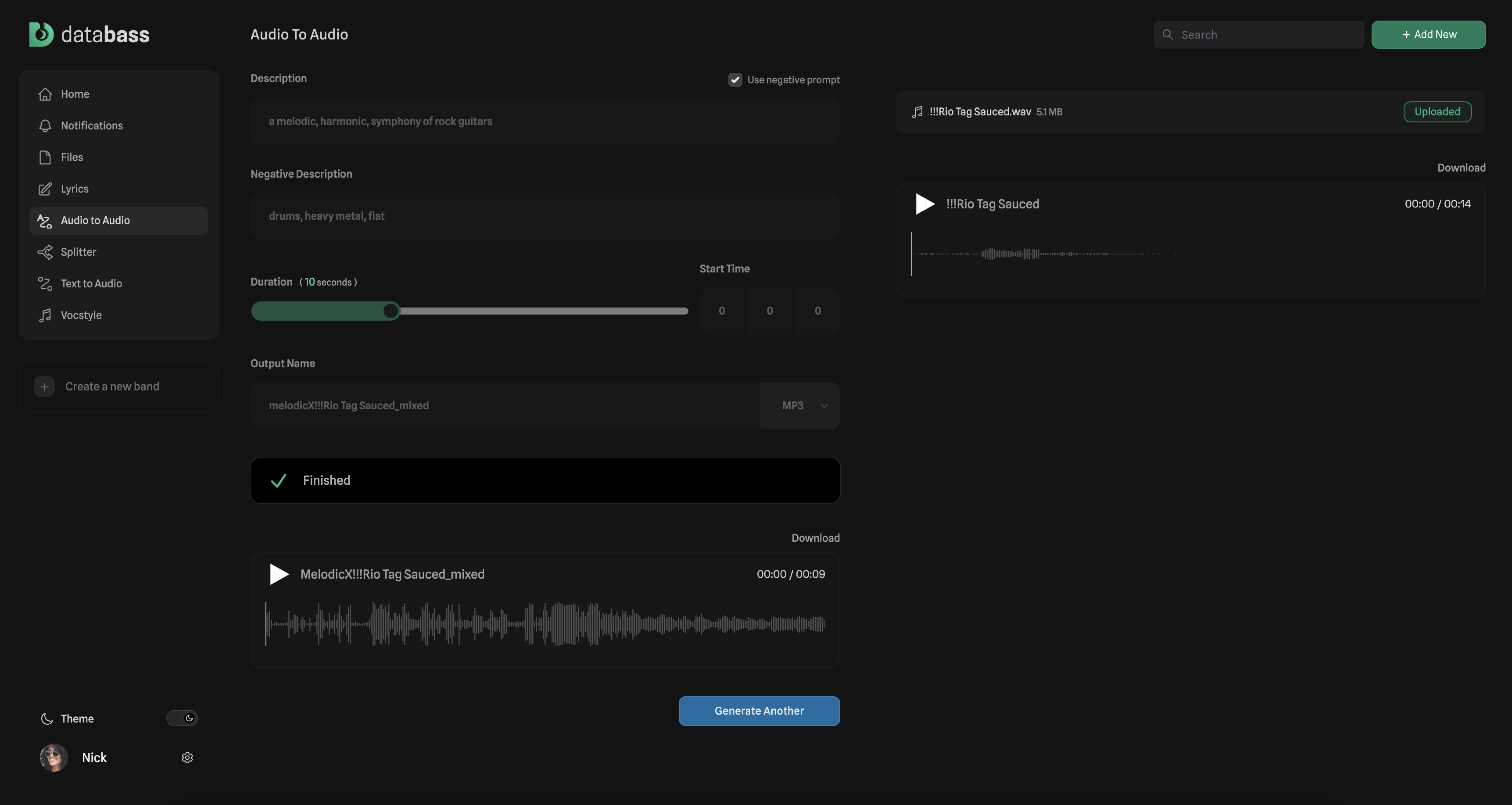Click the Notifications bell icon
The height and width of the screenshot is (805, 1512).
click(x=45, y=125)
